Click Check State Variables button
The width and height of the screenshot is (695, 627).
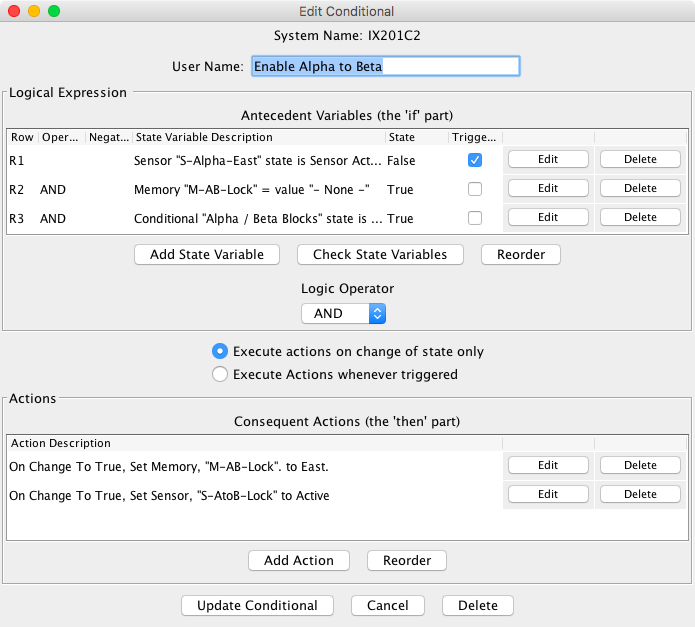380,254
